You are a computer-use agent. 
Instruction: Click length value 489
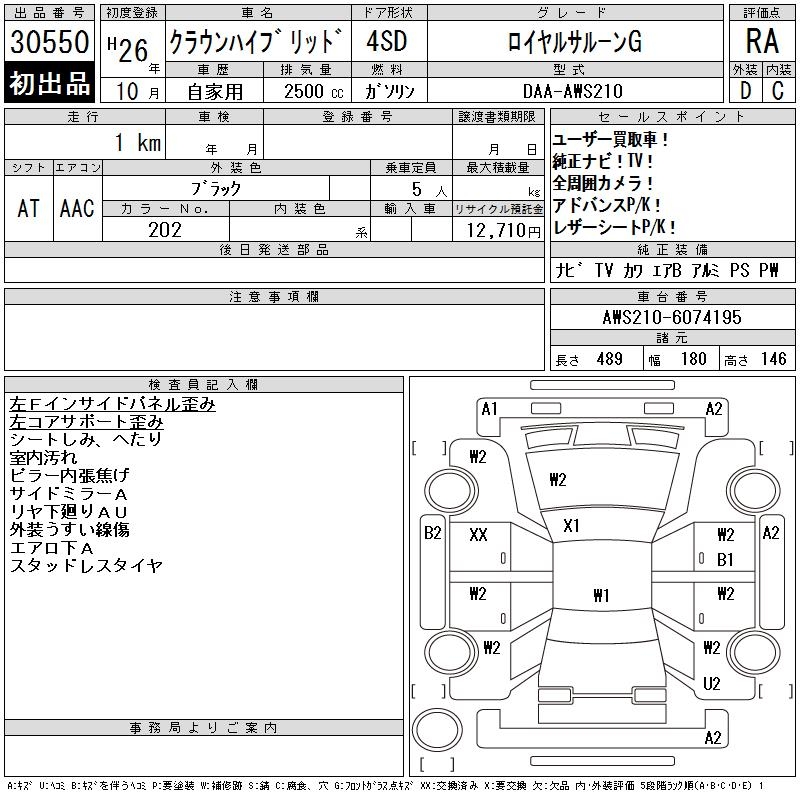(610, 359)
